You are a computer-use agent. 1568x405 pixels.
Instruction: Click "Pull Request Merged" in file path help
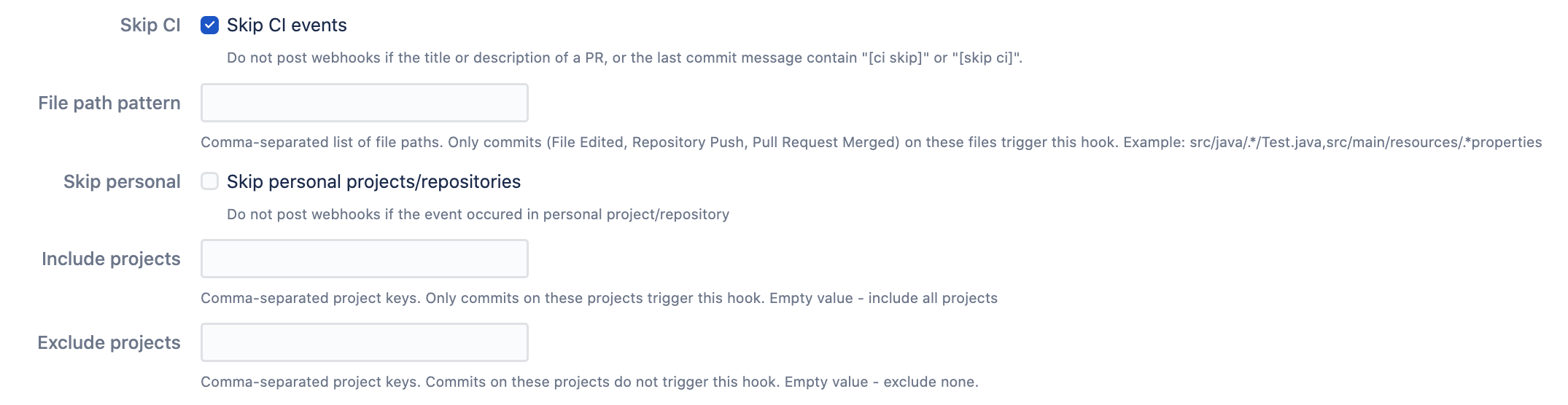click(x=826, y=143)
